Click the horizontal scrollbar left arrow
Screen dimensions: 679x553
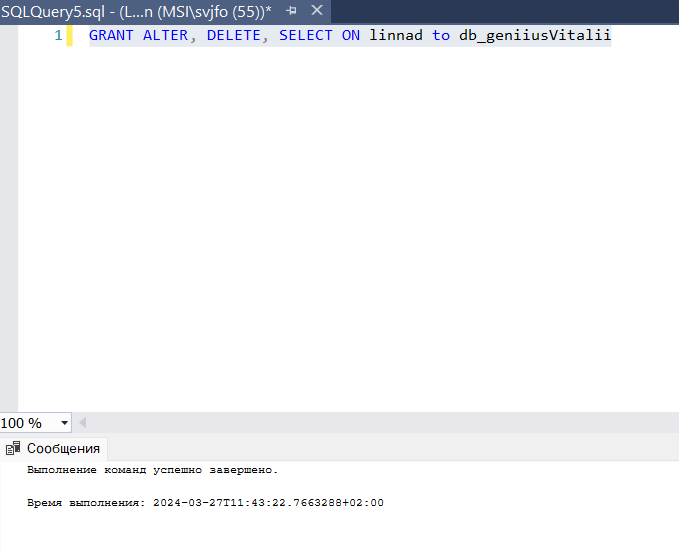point(82,423)
